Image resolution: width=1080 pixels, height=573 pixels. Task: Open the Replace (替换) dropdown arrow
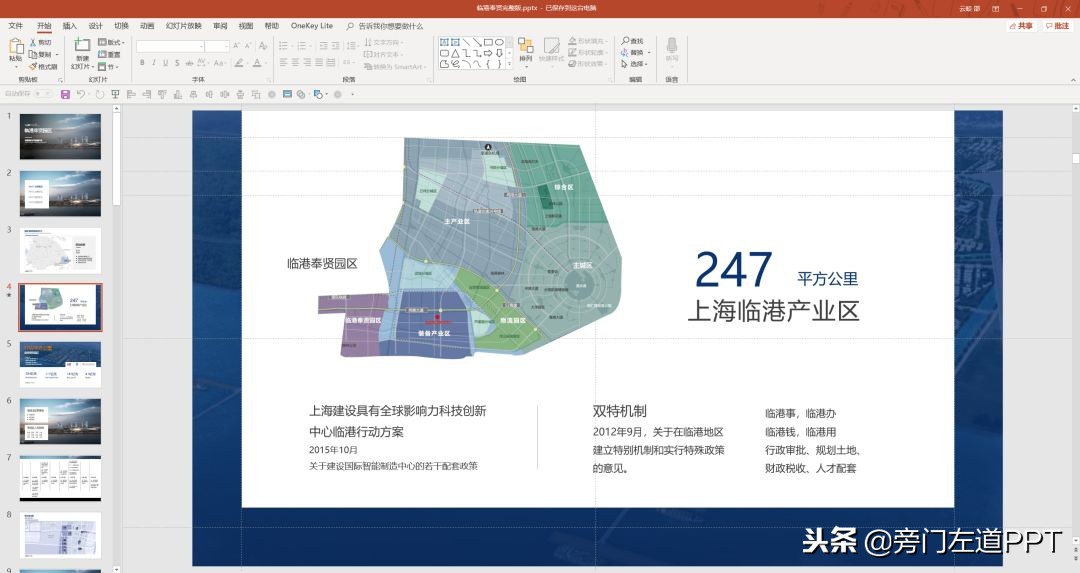(x=650, y=52)
